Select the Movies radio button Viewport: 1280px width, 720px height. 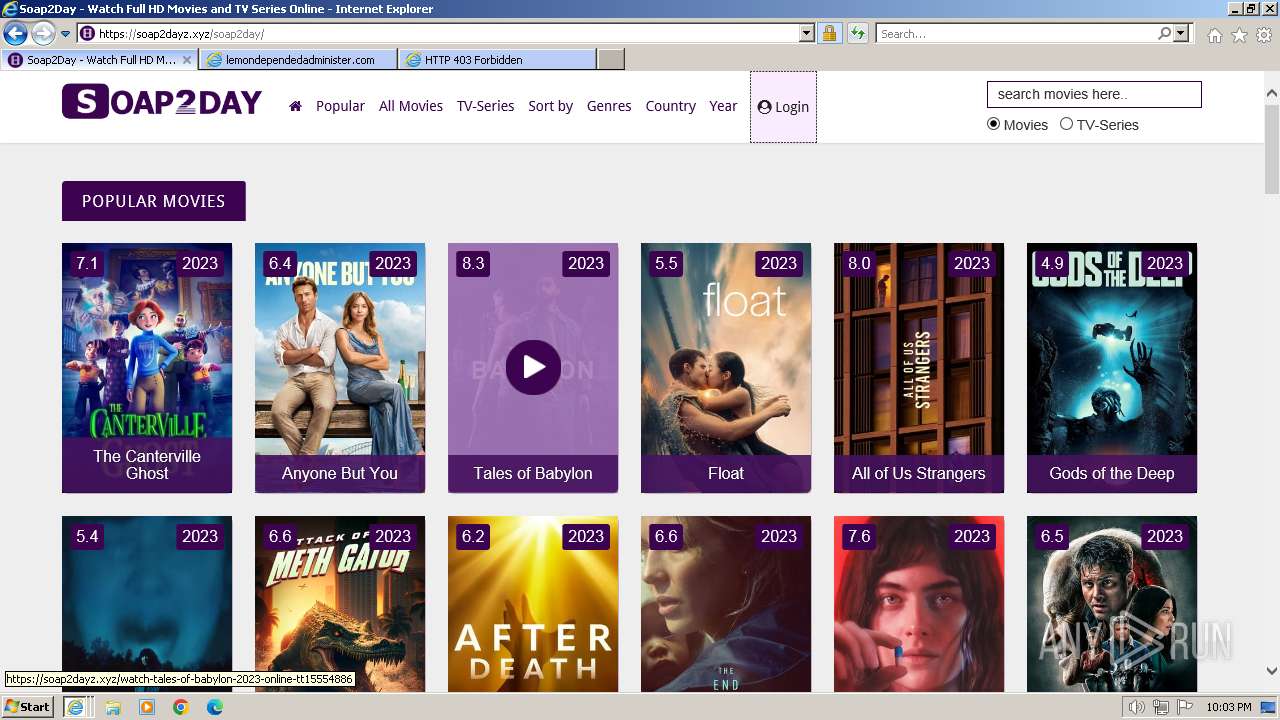click(993, 124)
